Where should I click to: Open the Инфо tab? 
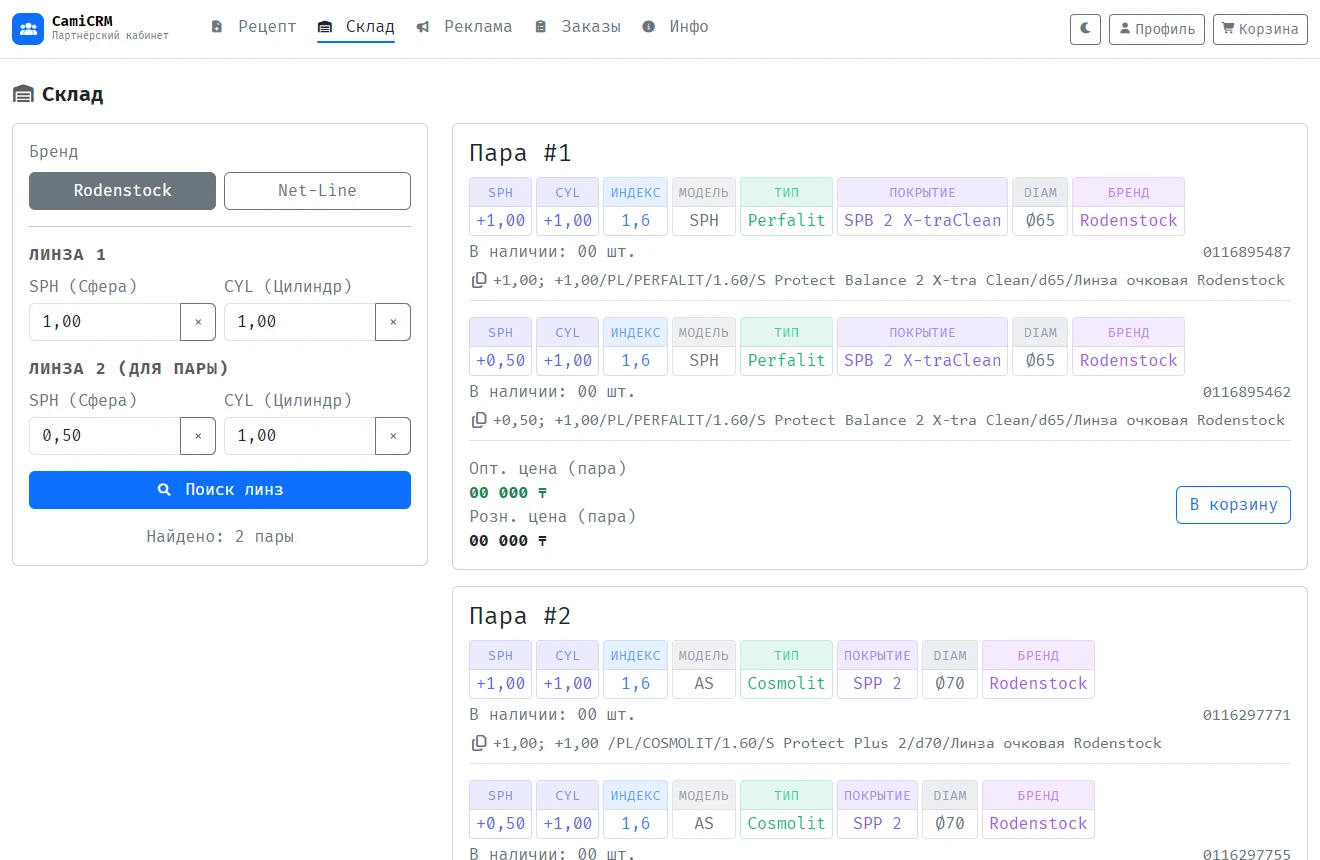(675, 27)
